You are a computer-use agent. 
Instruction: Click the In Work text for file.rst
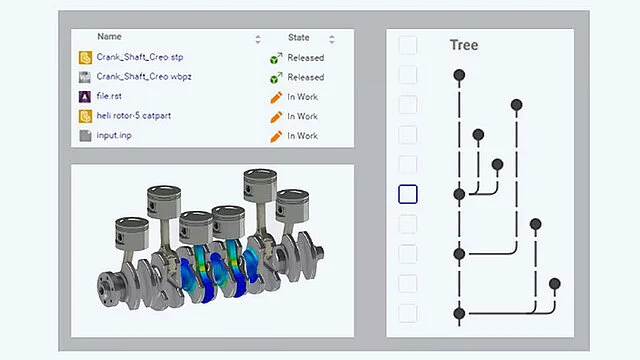coord(302,97)
